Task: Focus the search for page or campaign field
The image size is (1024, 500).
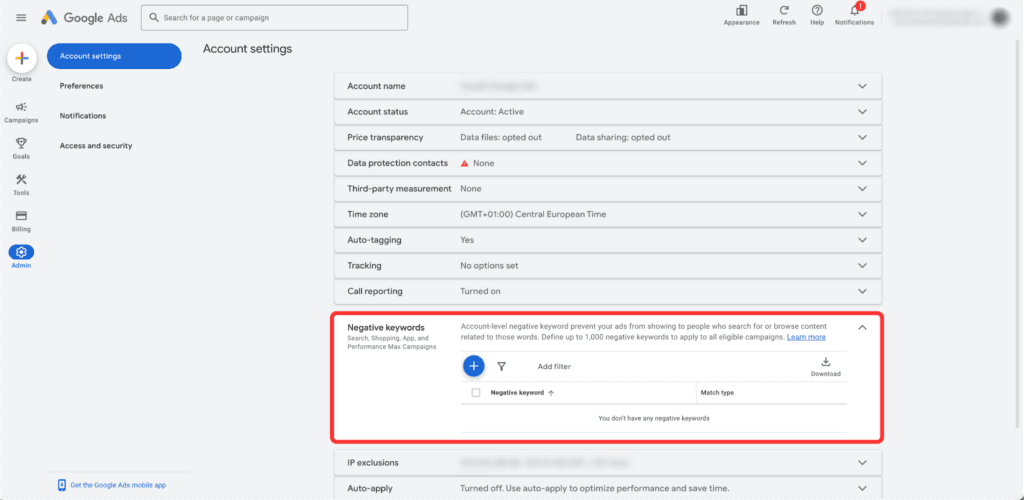Action: pyautogui.click(x=274, y=18)
